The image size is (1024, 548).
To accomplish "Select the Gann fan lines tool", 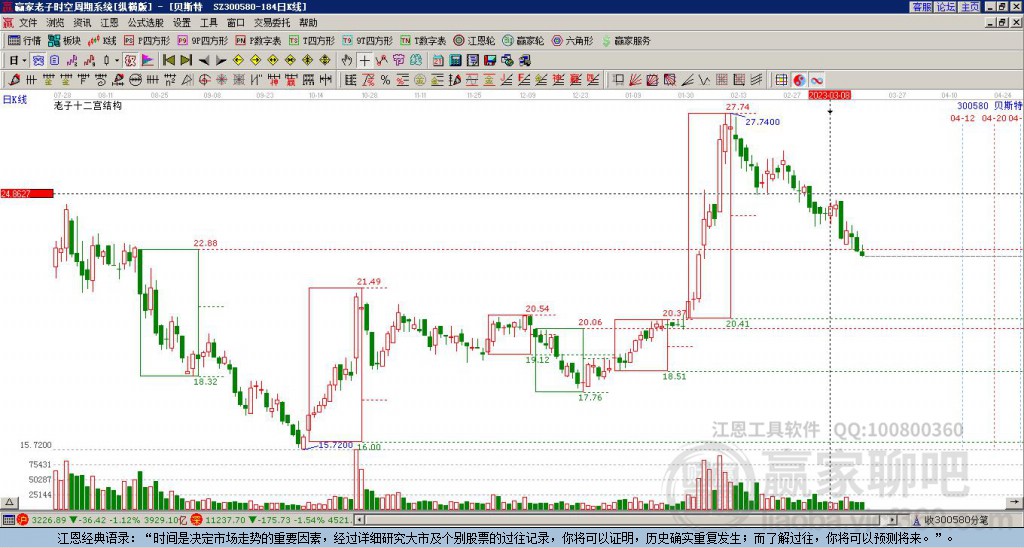I will pos(635,80).
